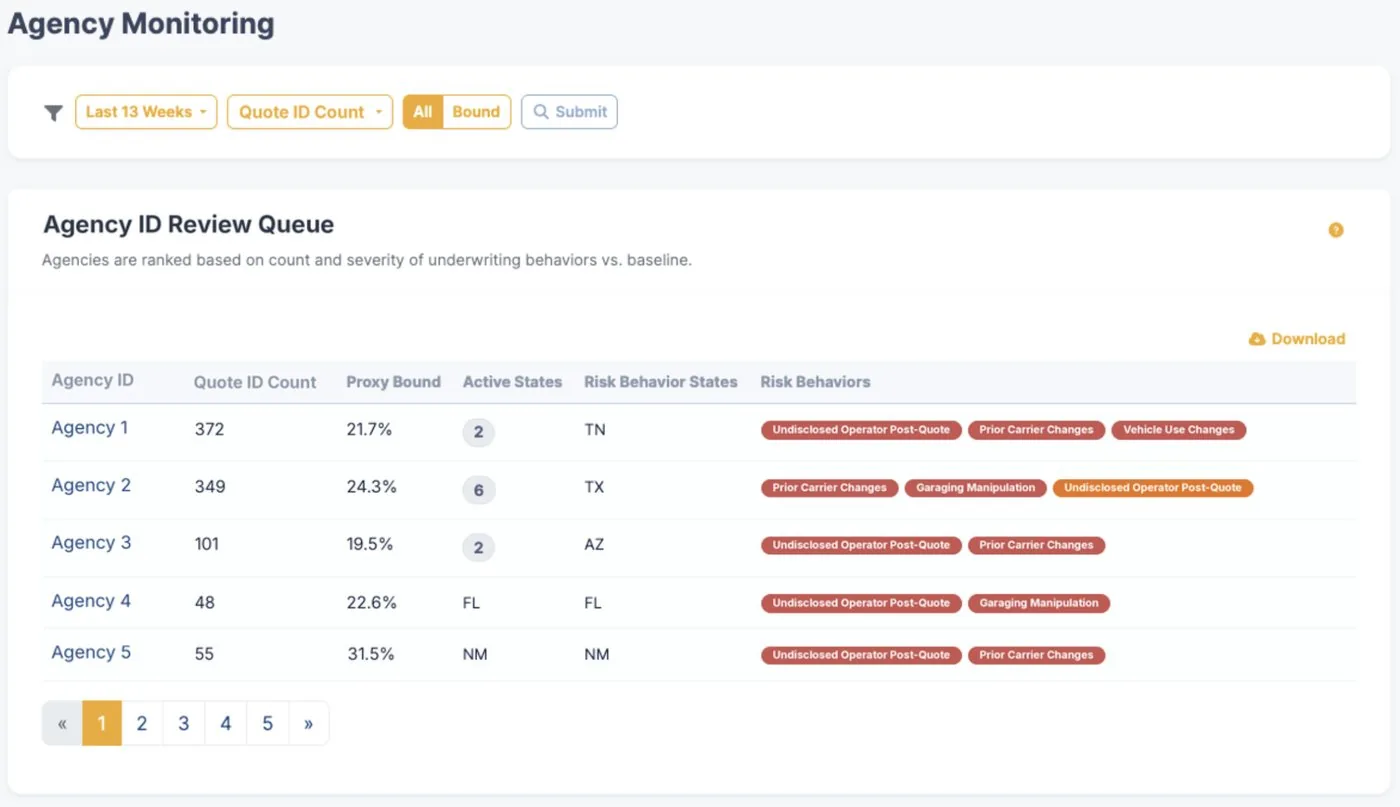This screenshot has width=1400, height=807.
Task: Open the Agency 3 link
Action: [x=91, y=543]
